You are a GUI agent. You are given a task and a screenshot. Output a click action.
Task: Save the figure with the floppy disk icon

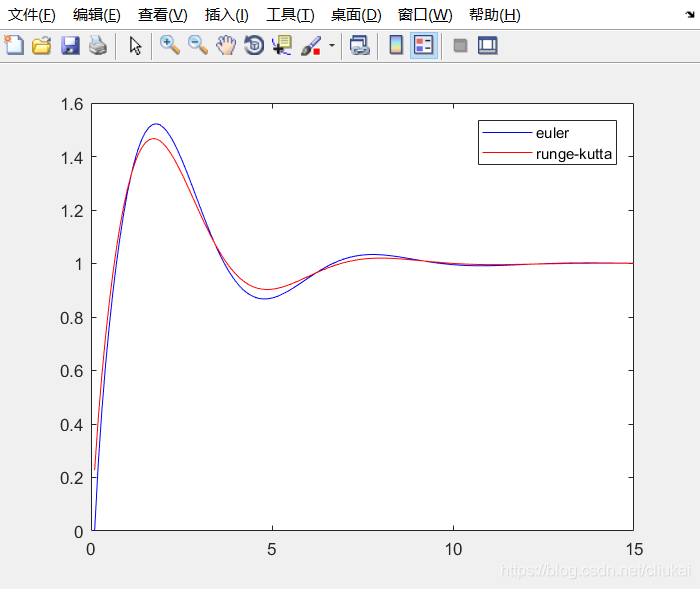pos(70,46)
